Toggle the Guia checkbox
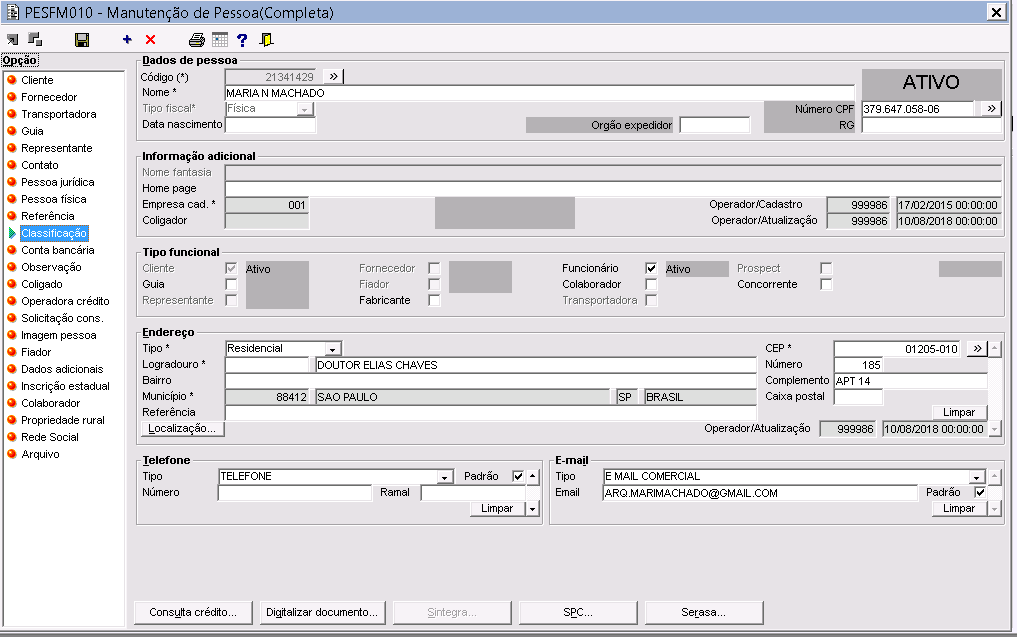Screen dimensions: 1017x637 (231, 284)
